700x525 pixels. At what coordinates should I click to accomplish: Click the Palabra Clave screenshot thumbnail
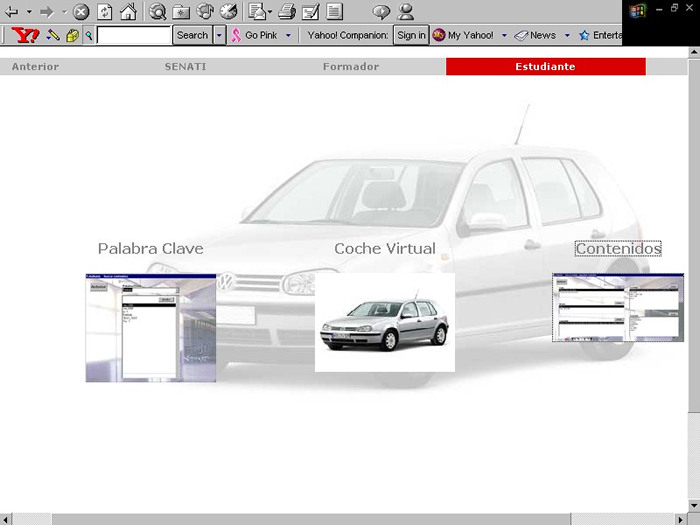151,328
